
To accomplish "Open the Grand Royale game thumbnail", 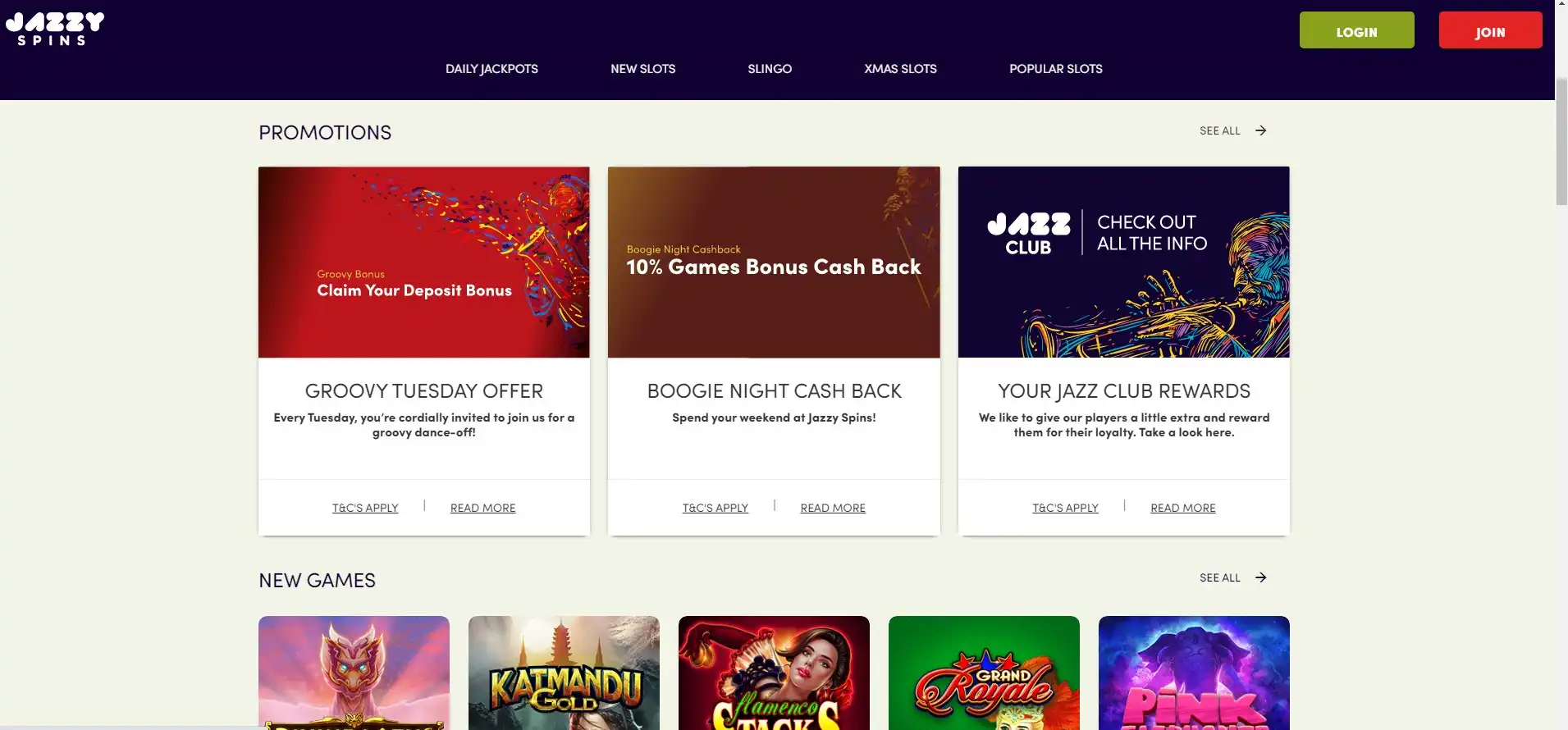I will (x=984, y=673).
